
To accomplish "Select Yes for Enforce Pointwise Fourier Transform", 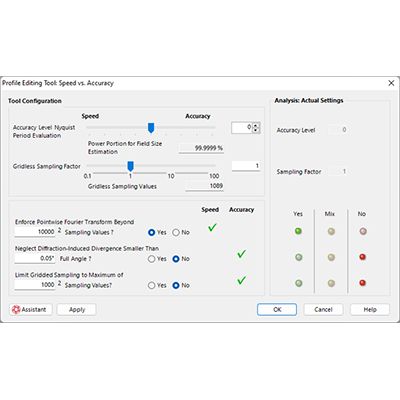I will 151,232.
